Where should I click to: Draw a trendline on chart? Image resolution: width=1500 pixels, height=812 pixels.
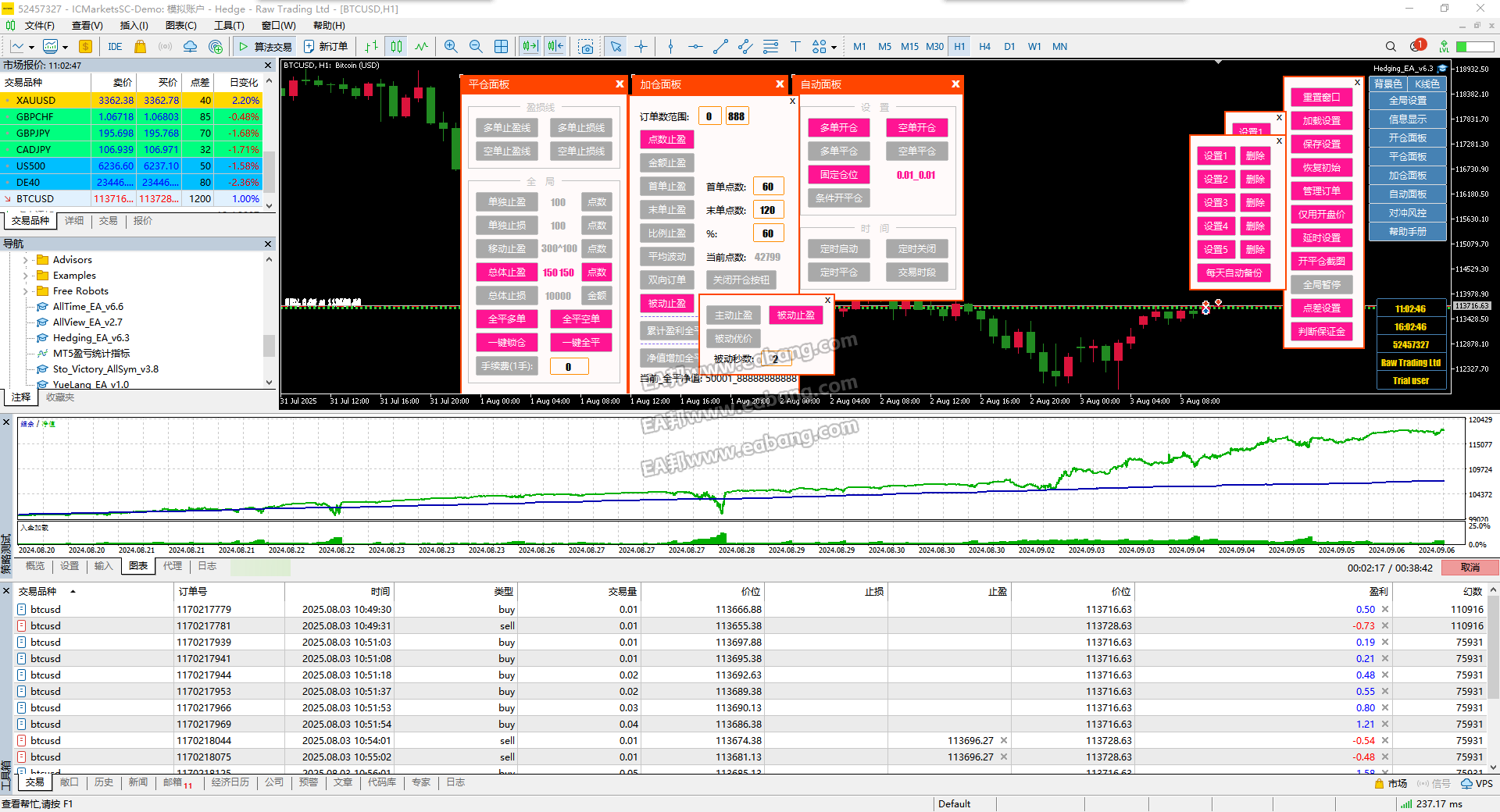tap(720, 47)
